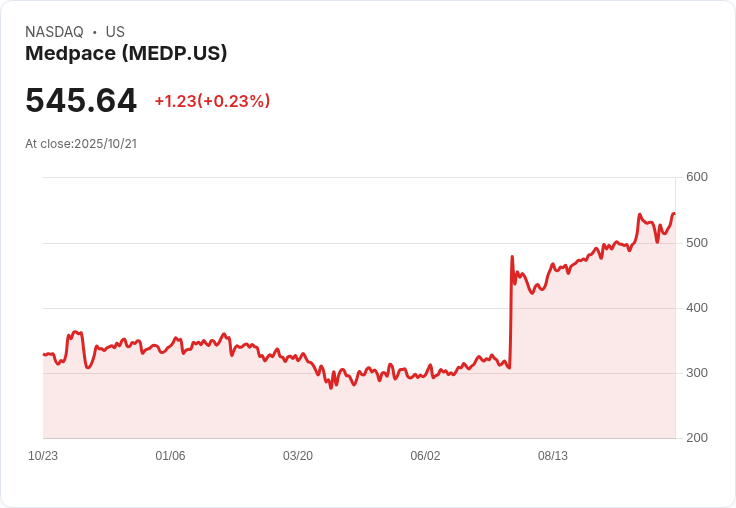Click the 08/13 date on x-axis
The width and height of the screenshot is (736, 508).
[x=553, y=456]
